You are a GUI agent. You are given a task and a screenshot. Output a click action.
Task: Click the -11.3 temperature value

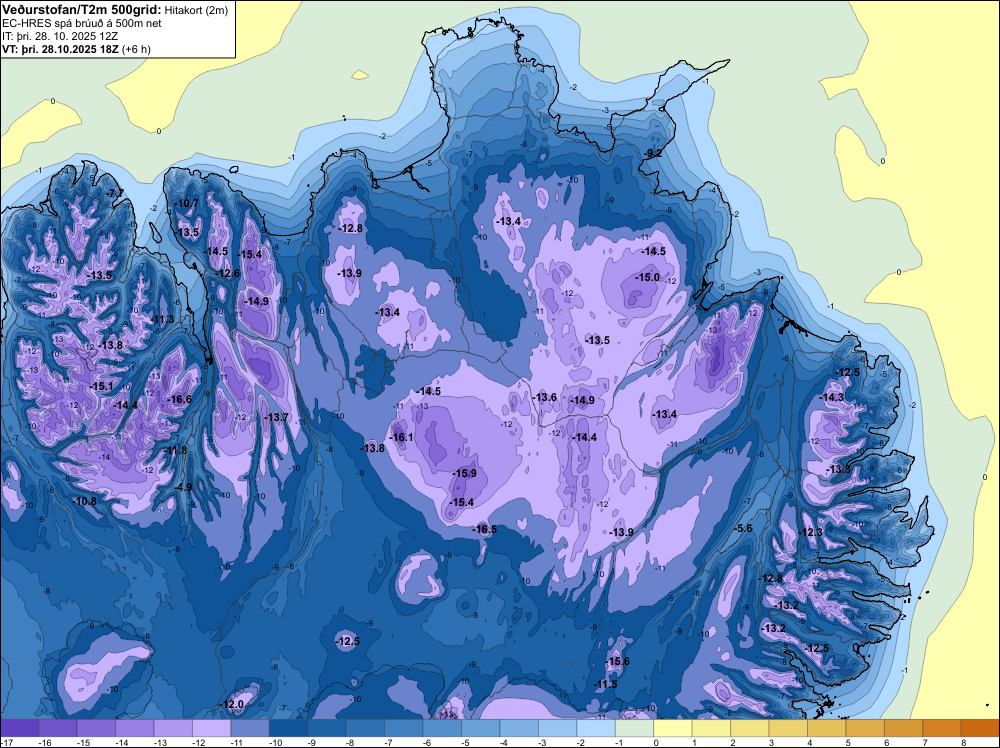162,319
